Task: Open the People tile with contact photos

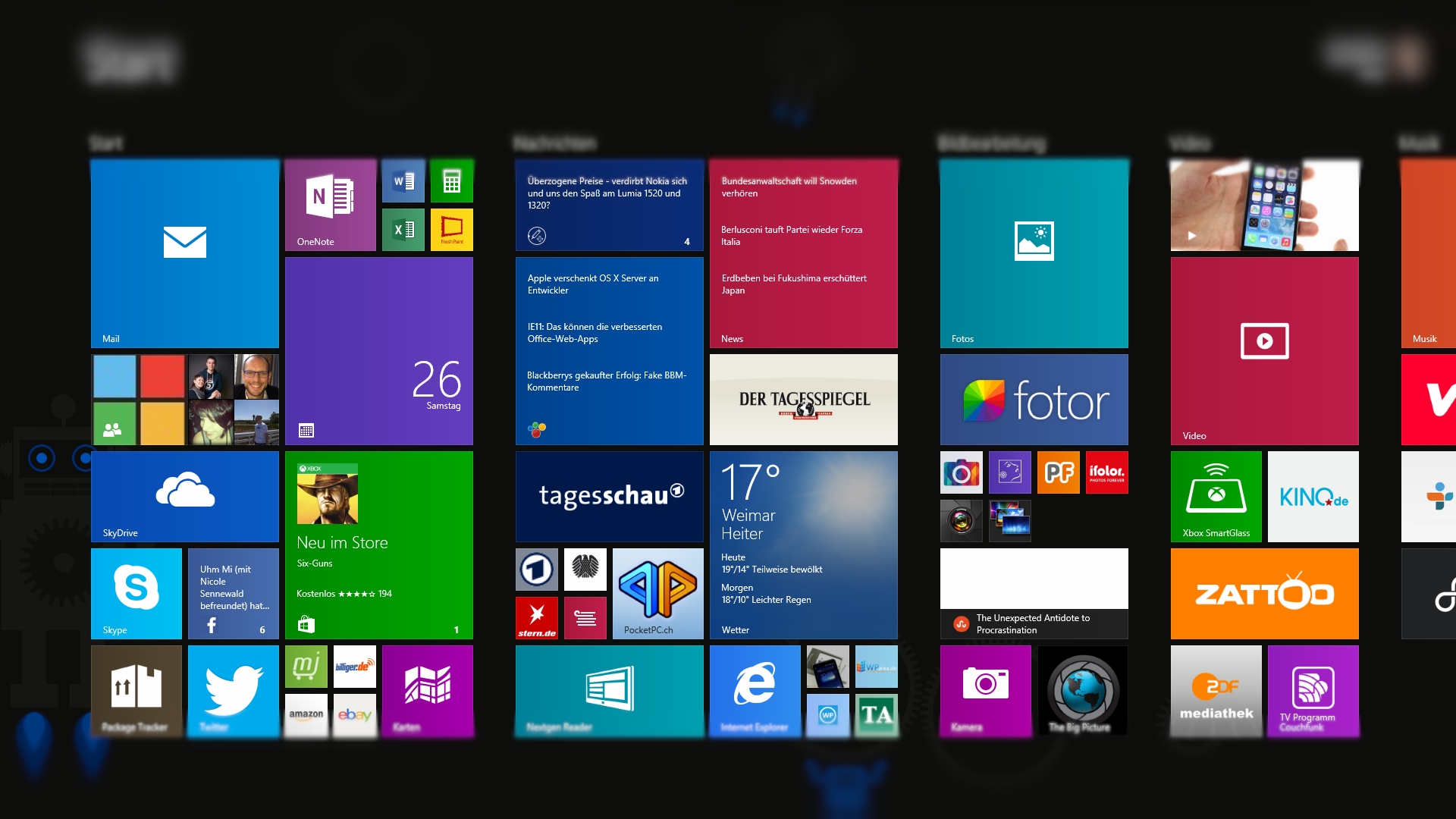Action: point(185,400)
